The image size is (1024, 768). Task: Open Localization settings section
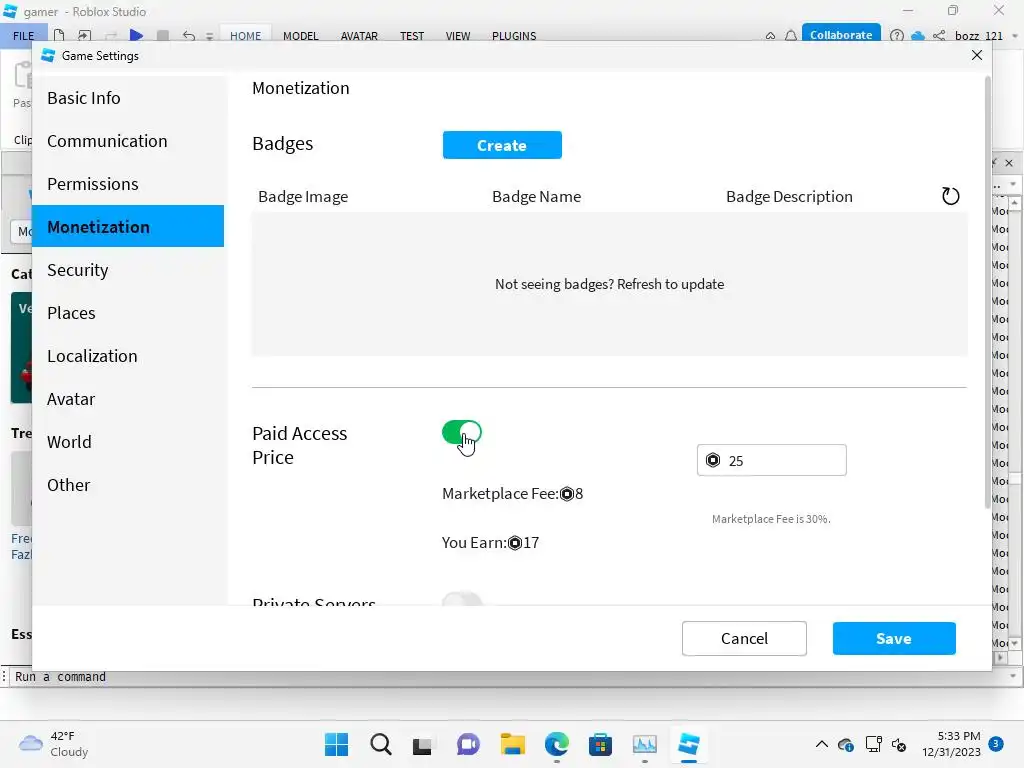(128, 356)
